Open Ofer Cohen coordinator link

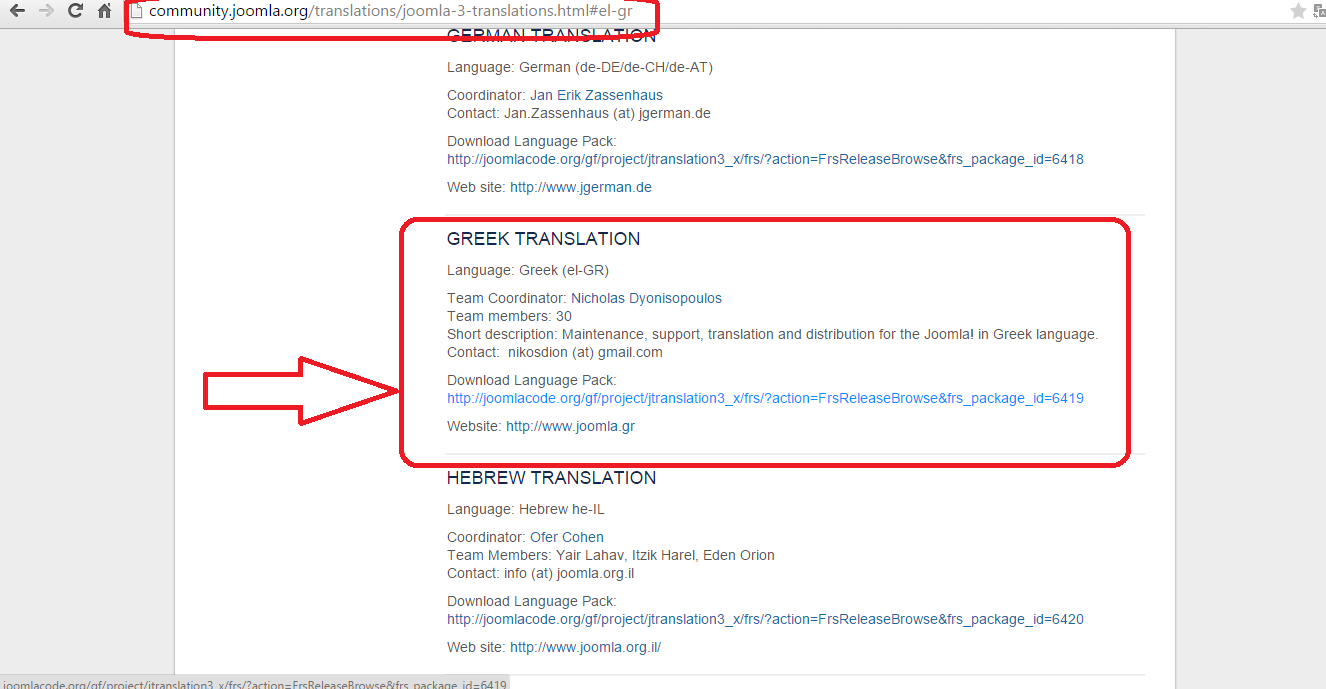(x=567, y=538)
